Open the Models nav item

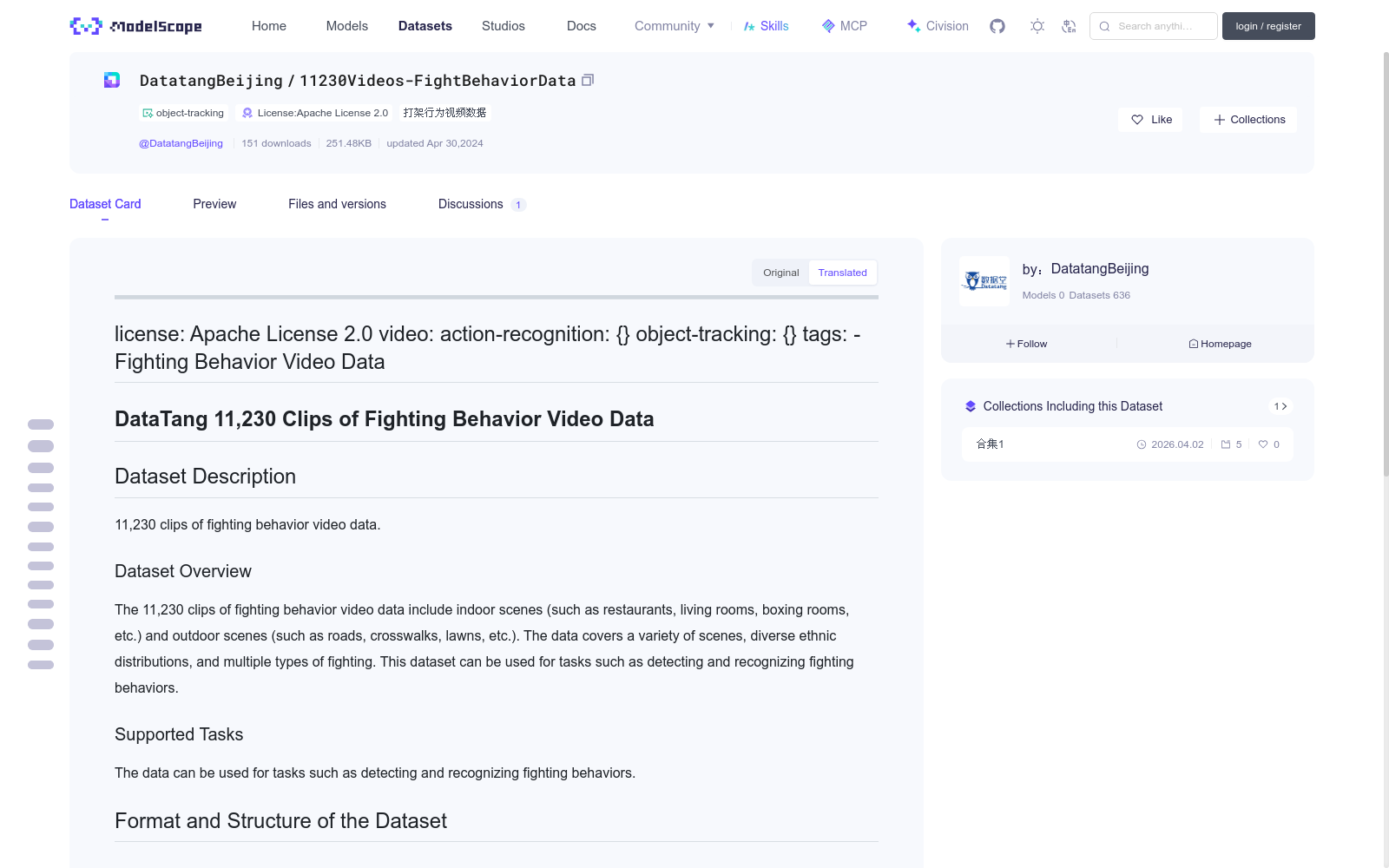click(x=347, y=26)
